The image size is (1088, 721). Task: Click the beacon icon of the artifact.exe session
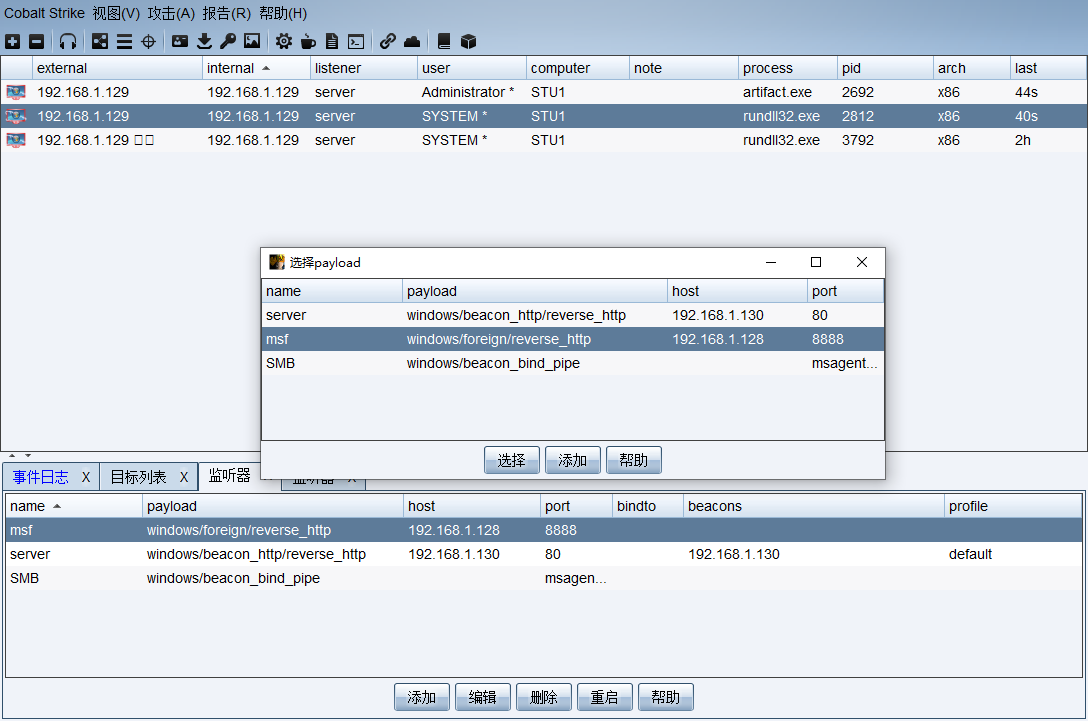pyautogui.click(x=16, y=92)
